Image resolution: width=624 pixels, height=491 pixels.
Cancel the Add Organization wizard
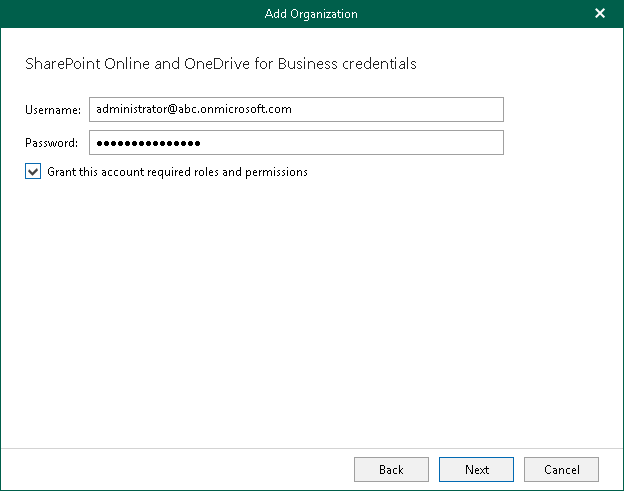pos(561,470)
